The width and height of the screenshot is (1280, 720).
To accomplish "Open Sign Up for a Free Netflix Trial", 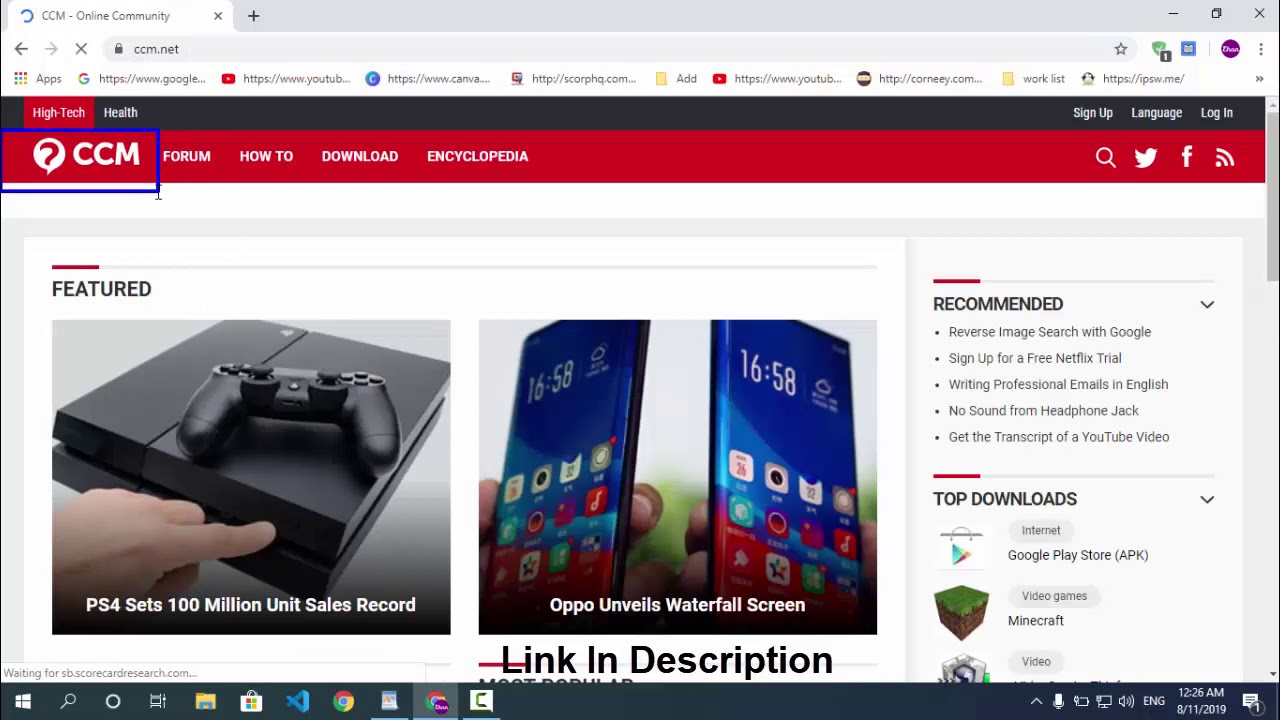I will 1035,358.
